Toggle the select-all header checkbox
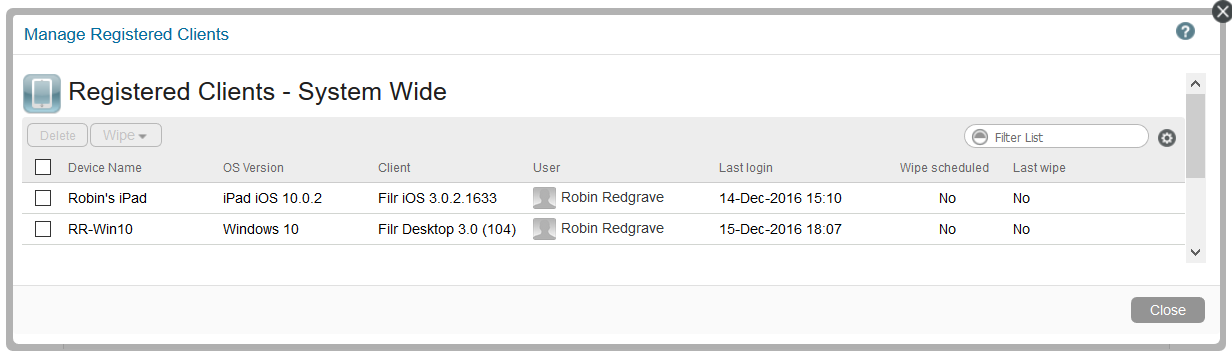 (43, 167)
